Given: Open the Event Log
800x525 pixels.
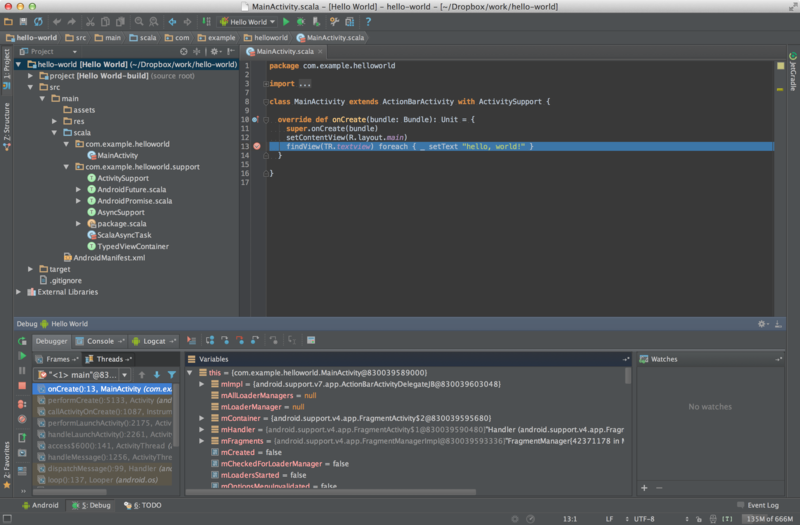Looking at the screenshot, I should pos(758,505).
